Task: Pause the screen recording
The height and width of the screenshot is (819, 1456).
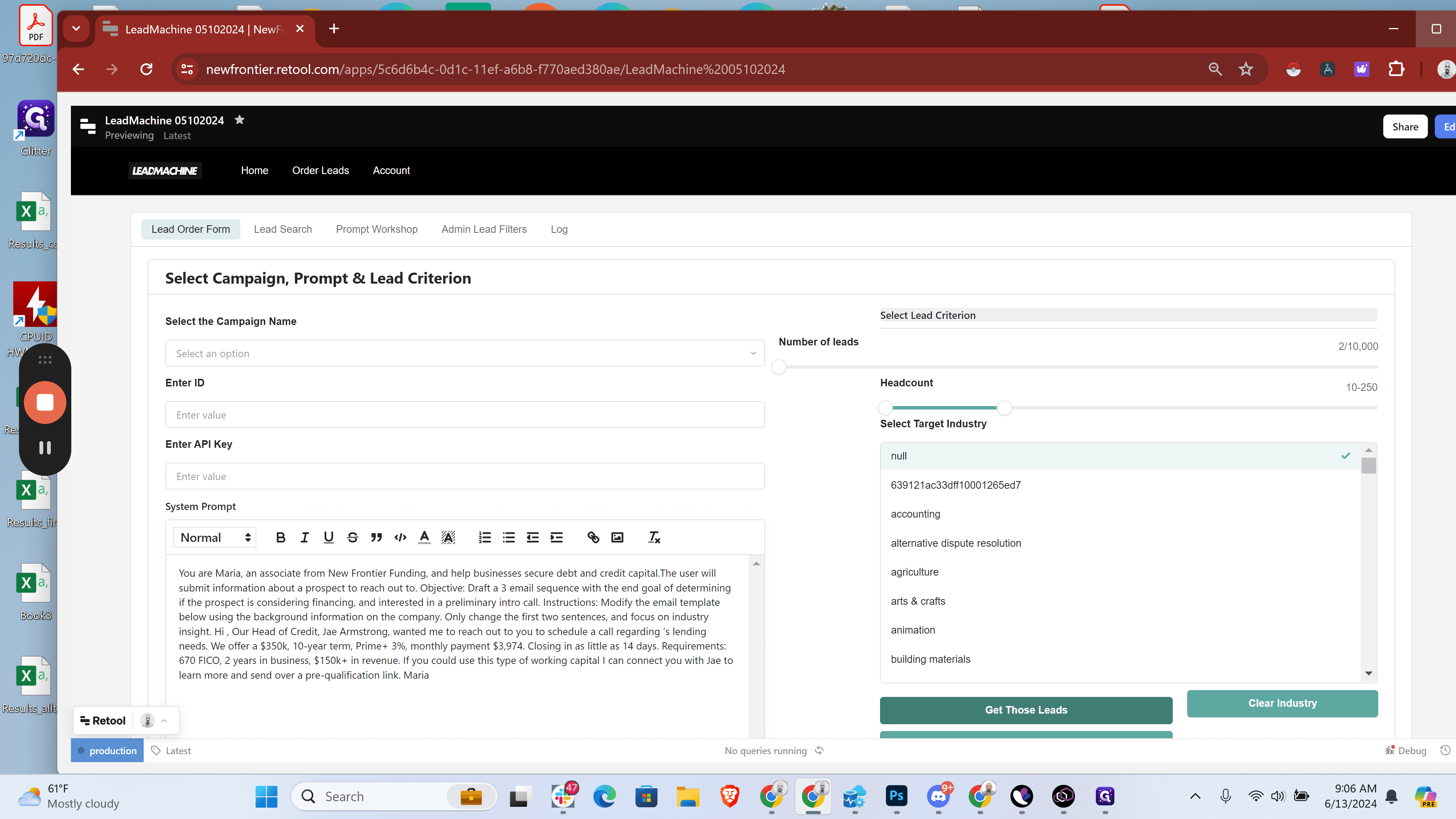Action: click(45, 448)
